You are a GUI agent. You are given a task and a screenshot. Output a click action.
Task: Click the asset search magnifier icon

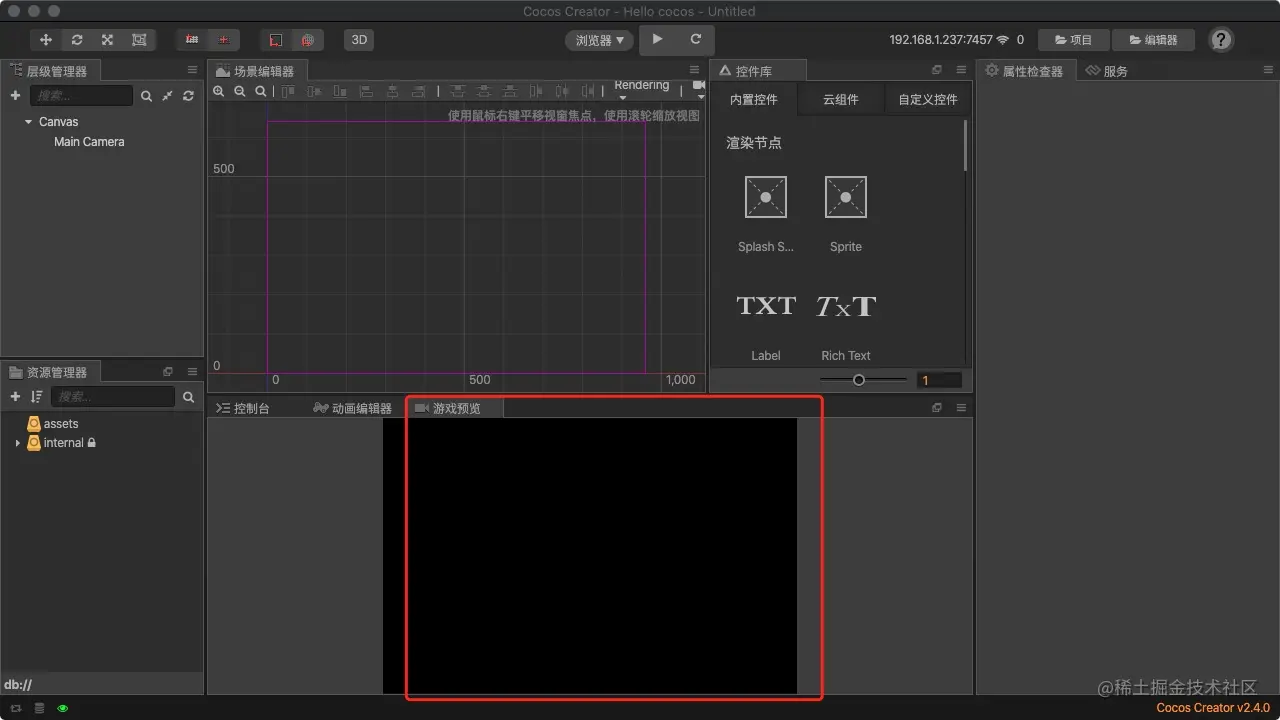[x=188, y=397]
